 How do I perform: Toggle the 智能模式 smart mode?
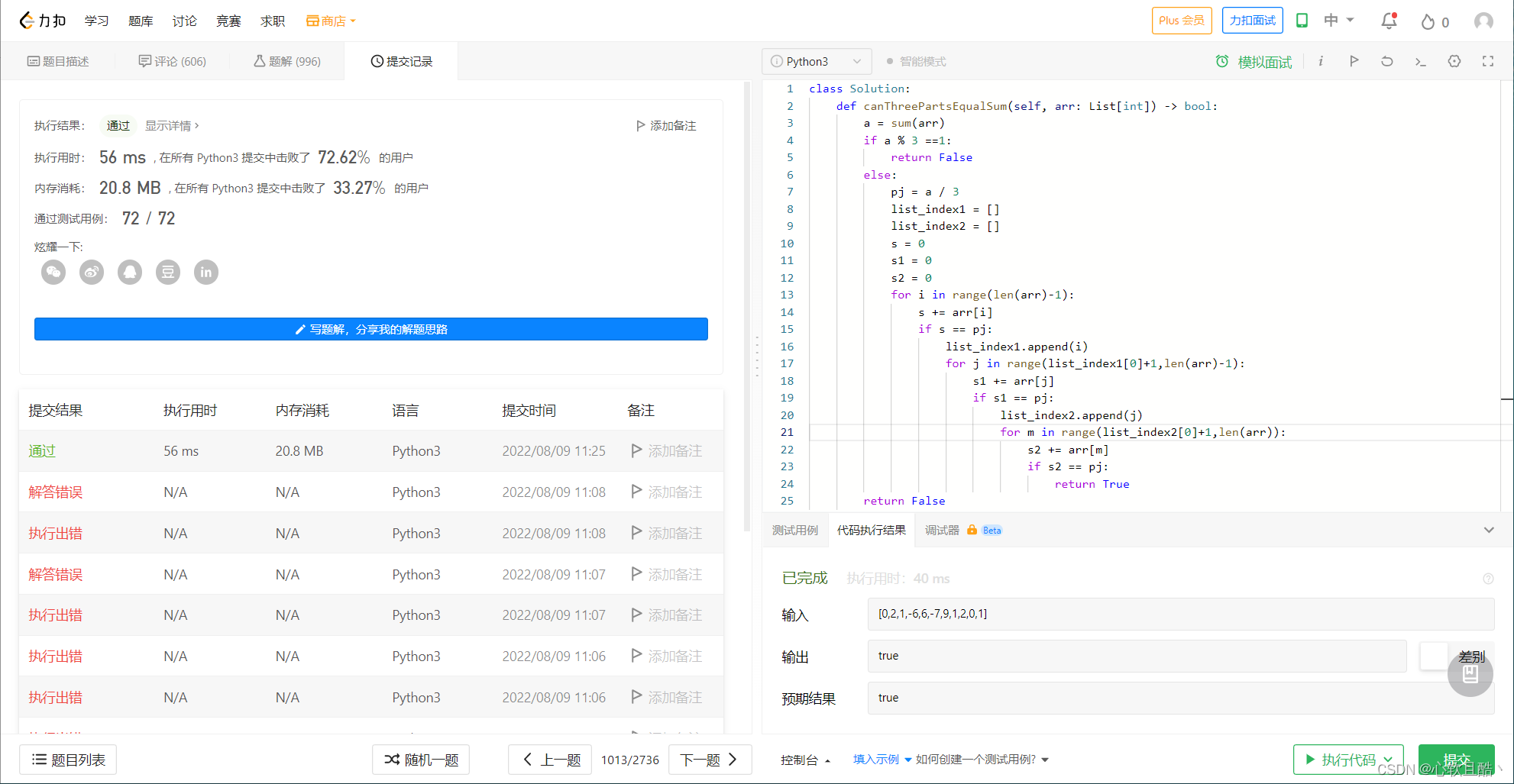[x=916, y=62]
